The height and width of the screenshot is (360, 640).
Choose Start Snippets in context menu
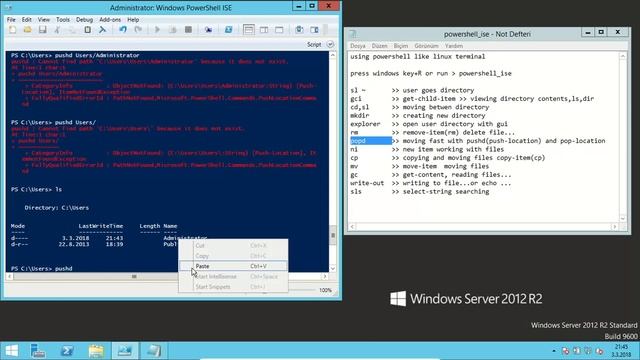[x=233, y=287]
